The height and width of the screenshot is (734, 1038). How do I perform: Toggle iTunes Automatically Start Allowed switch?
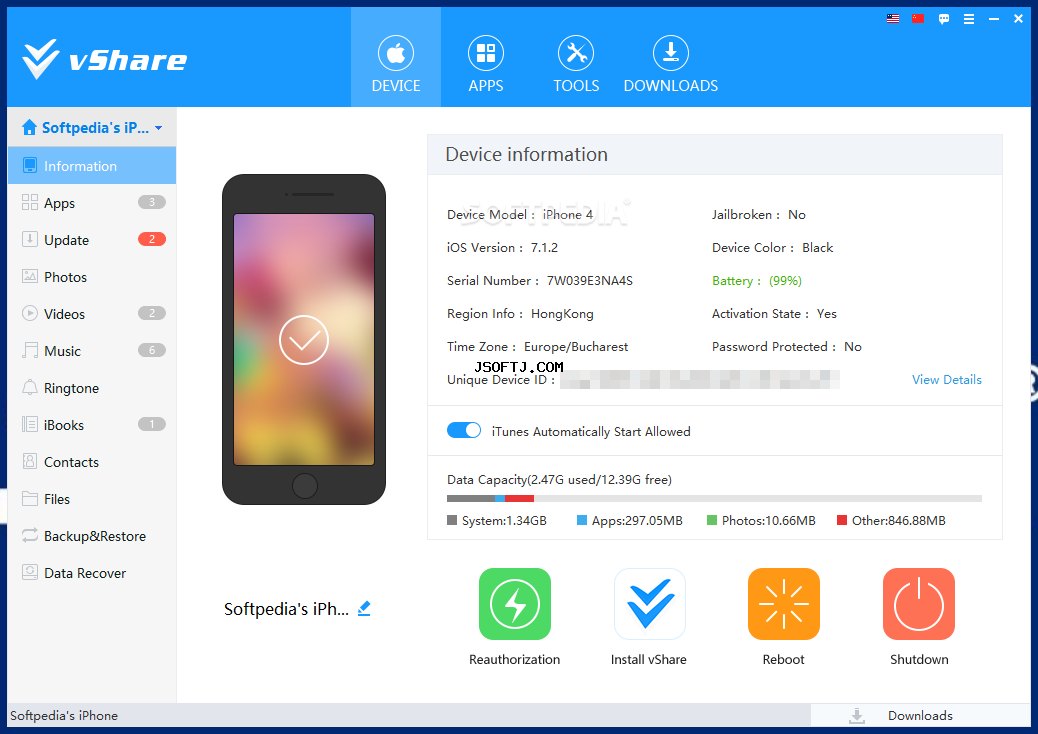tap(464, 430)
